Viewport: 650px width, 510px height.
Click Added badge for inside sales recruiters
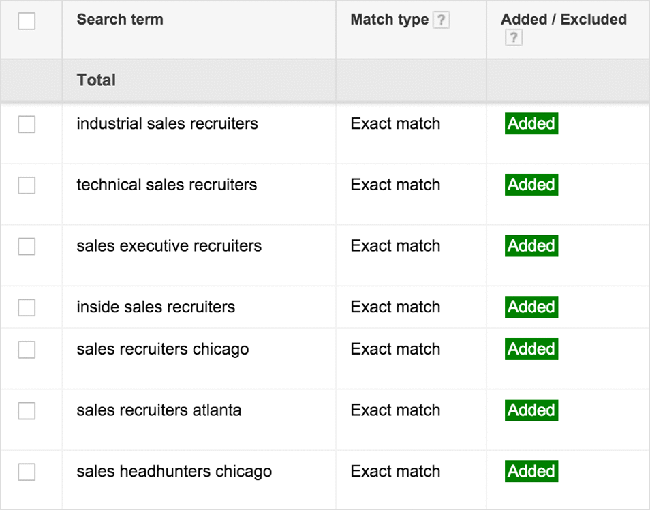pyautogui.click(x=531, y=307)
